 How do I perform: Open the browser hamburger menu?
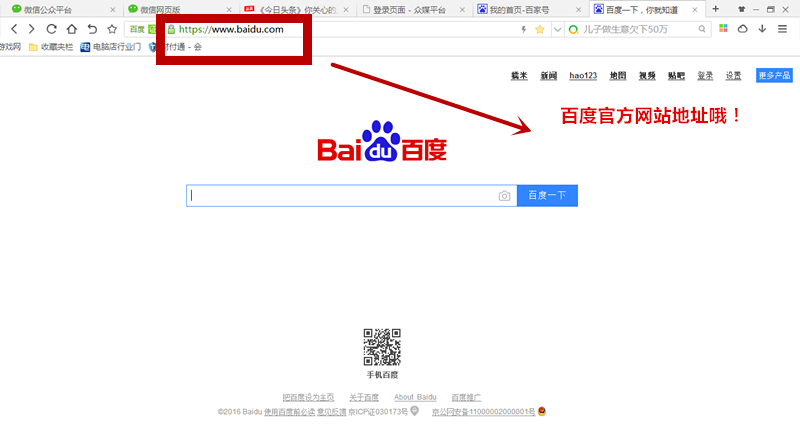click(782, 29)
